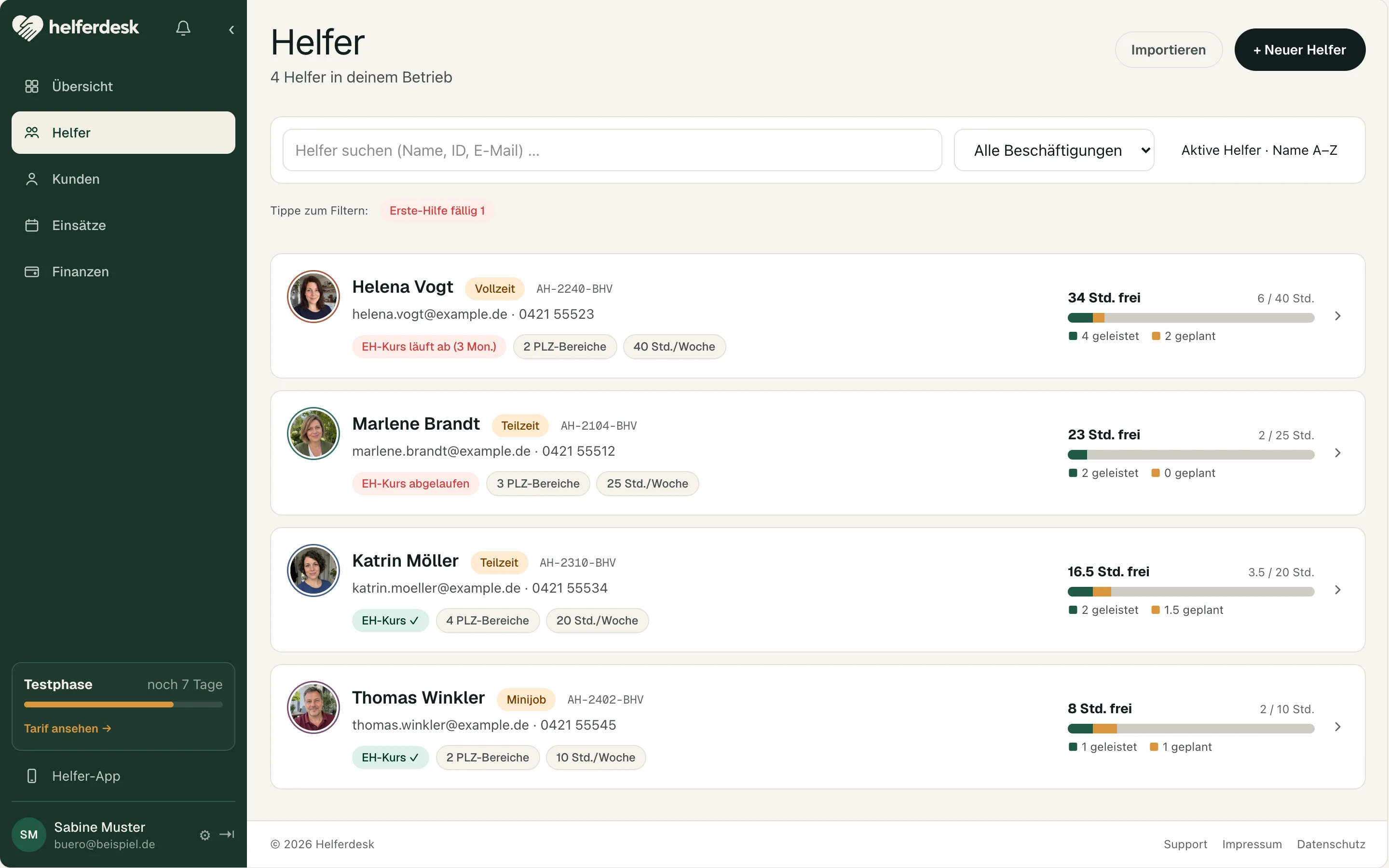
Task: Open the Helfer-App entry
Action: tap(123, 776)
